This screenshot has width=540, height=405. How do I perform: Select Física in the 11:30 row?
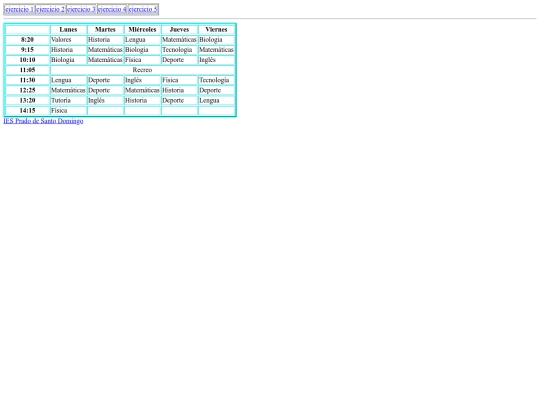point(179,80)
